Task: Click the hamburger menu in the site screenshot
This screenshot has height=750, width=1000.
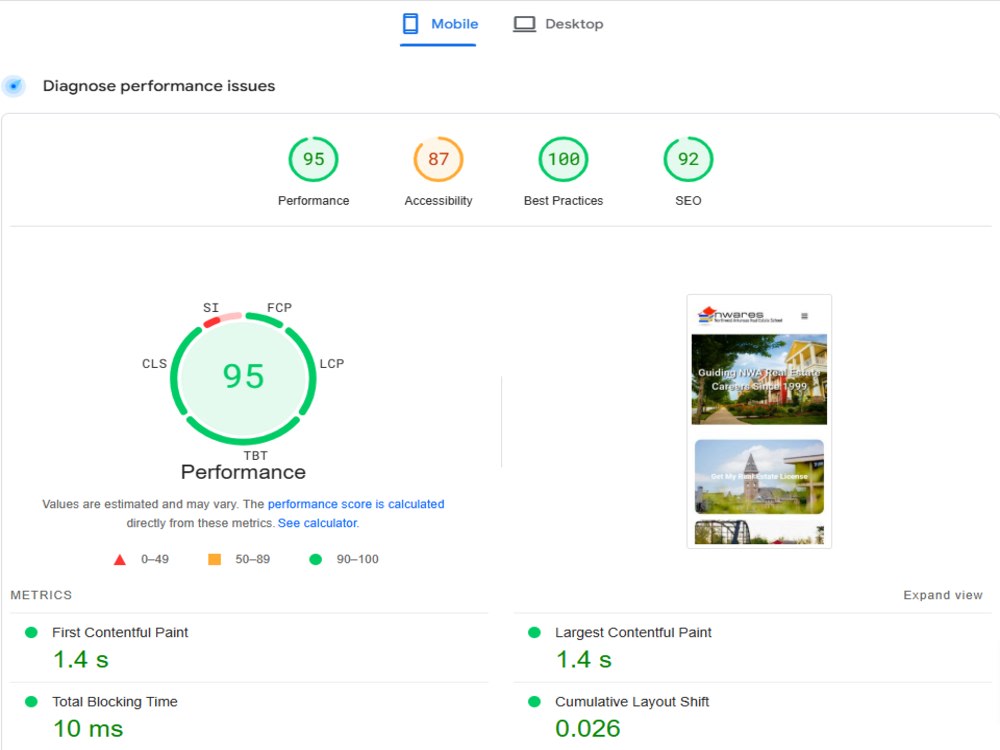Action: click(x=804, y=316)
